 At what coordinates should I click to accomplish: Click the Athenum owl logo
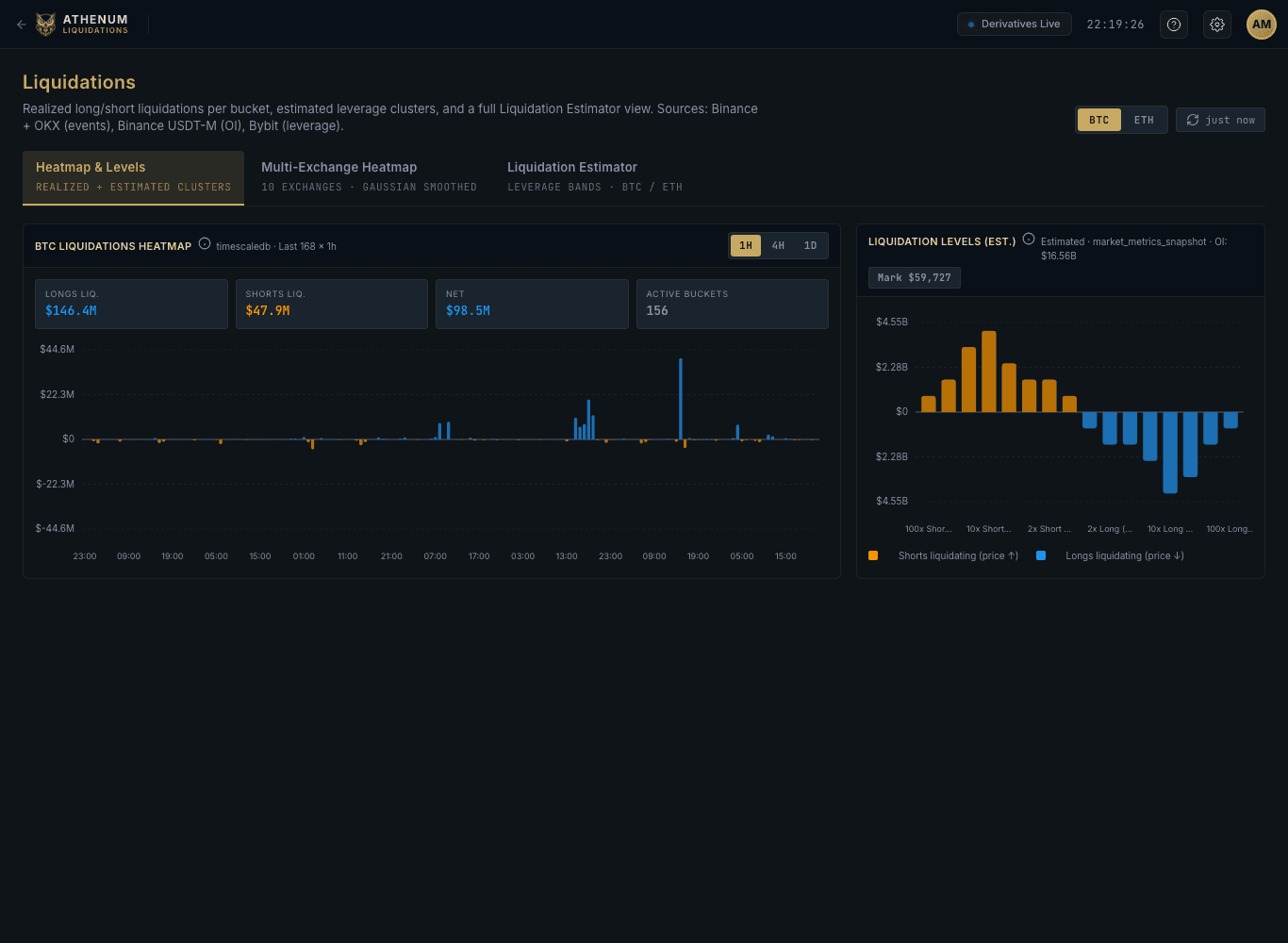coord(45,25)
